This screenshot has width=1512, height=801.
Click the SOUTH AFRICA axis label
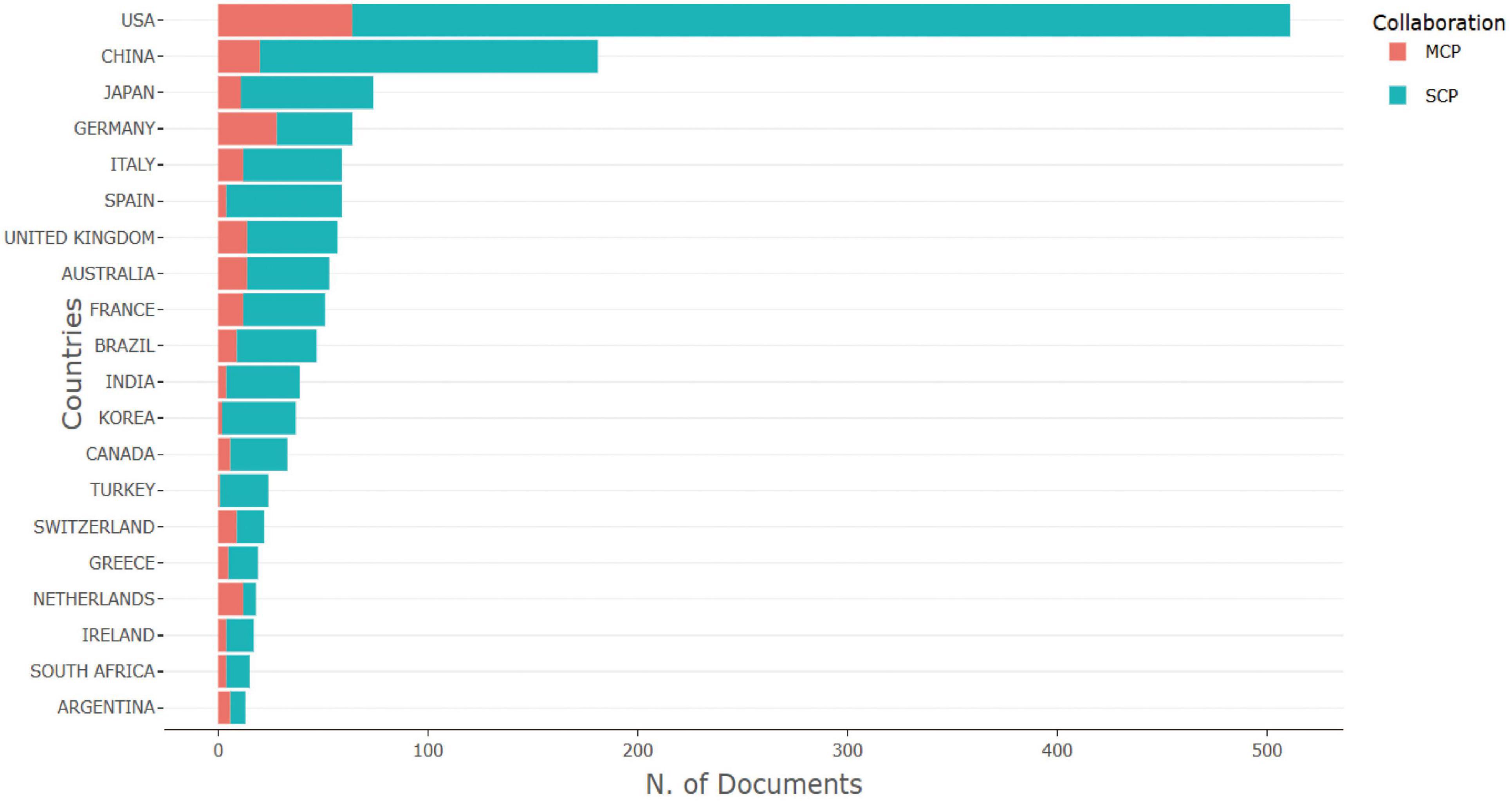(x=93, y=671)
